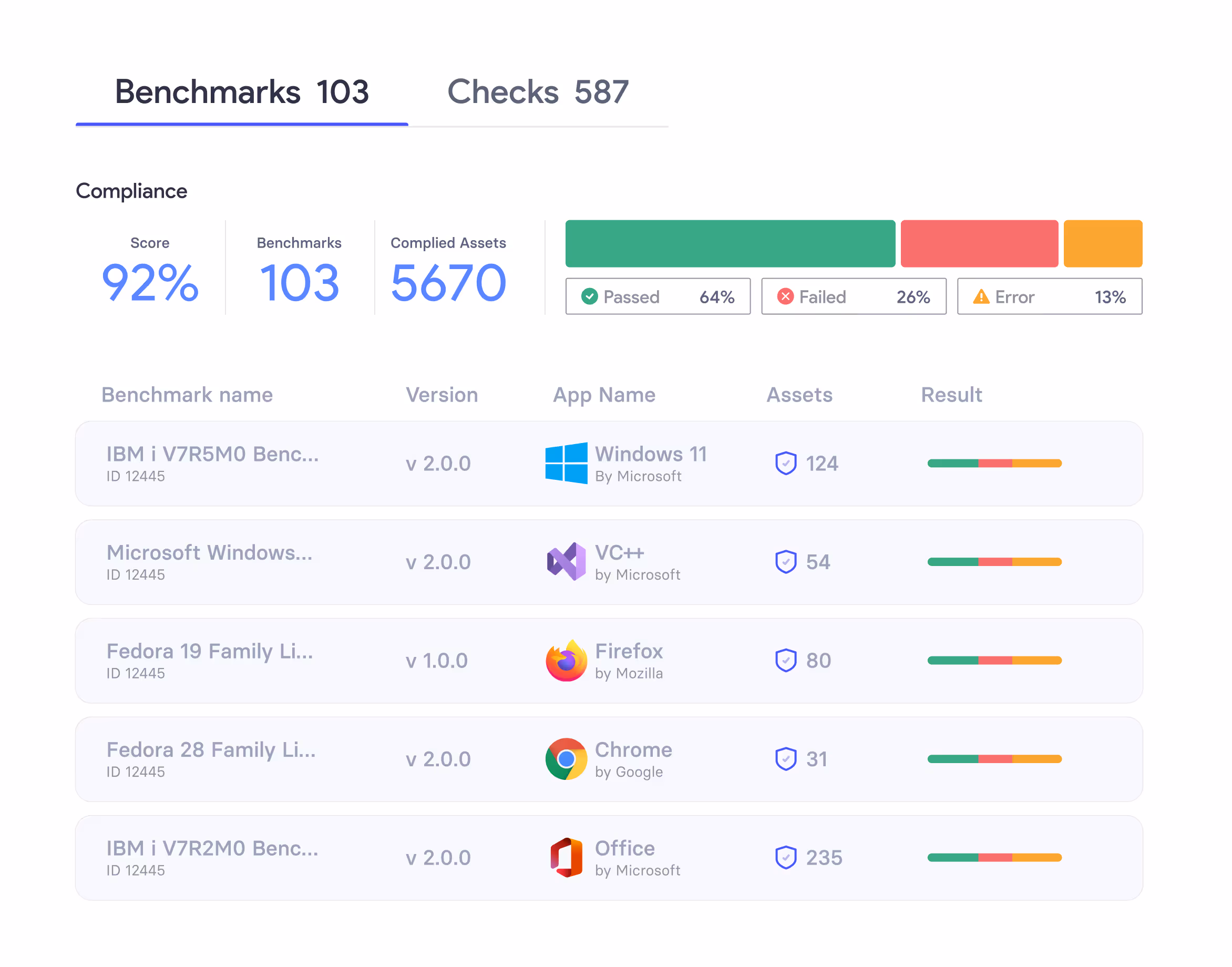
Task: Click the Firefox browser icon
Action: 566,660
